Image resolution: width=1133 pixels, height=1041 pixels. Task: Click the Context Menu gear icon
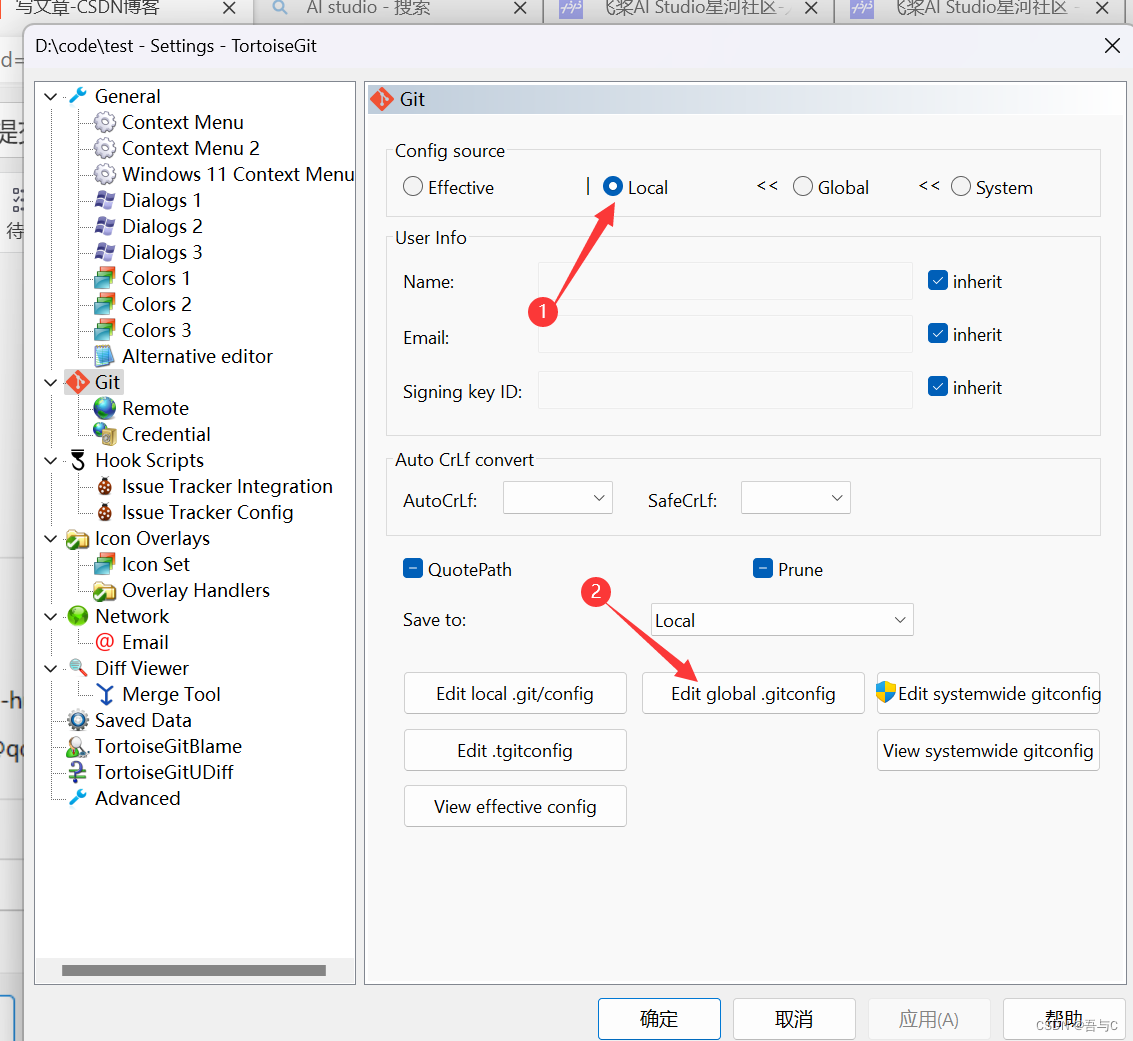[105, 122]
